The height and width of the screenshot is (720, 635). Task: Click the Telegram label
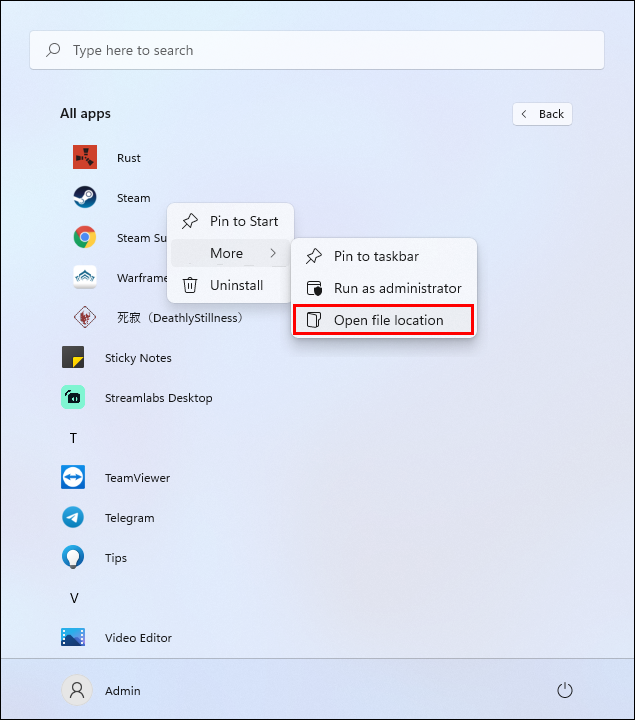pyautogui.click(x=129, y=518)
